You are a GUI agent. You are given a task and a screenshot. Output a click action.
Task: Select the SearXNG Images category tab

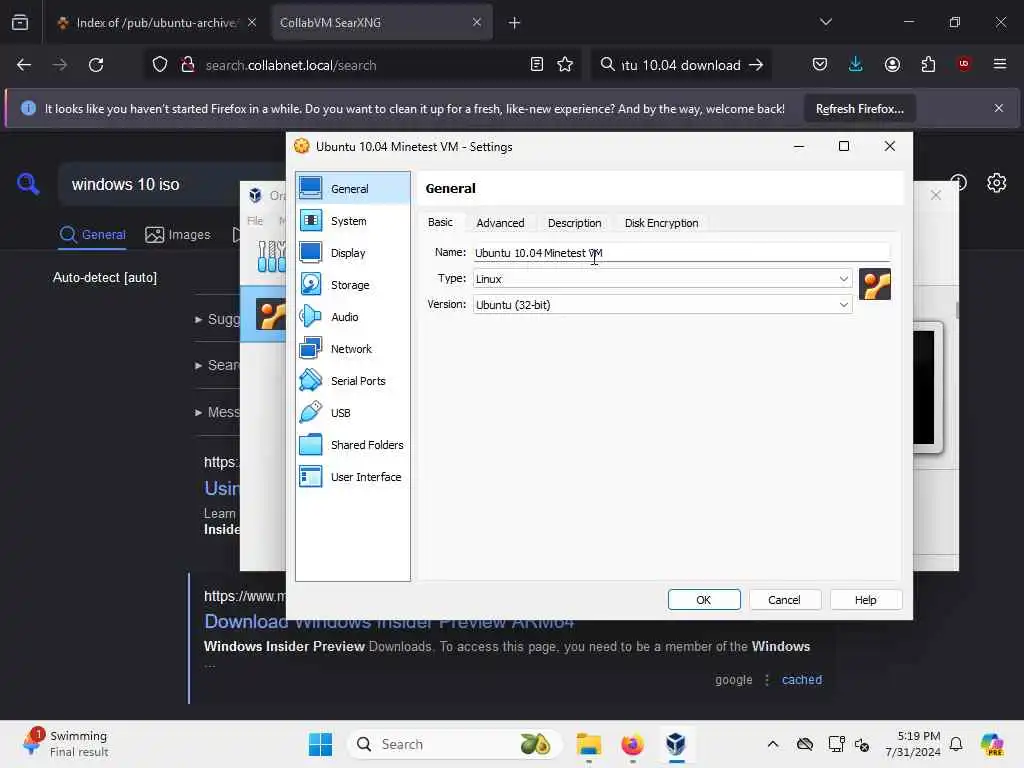(178, 234)
